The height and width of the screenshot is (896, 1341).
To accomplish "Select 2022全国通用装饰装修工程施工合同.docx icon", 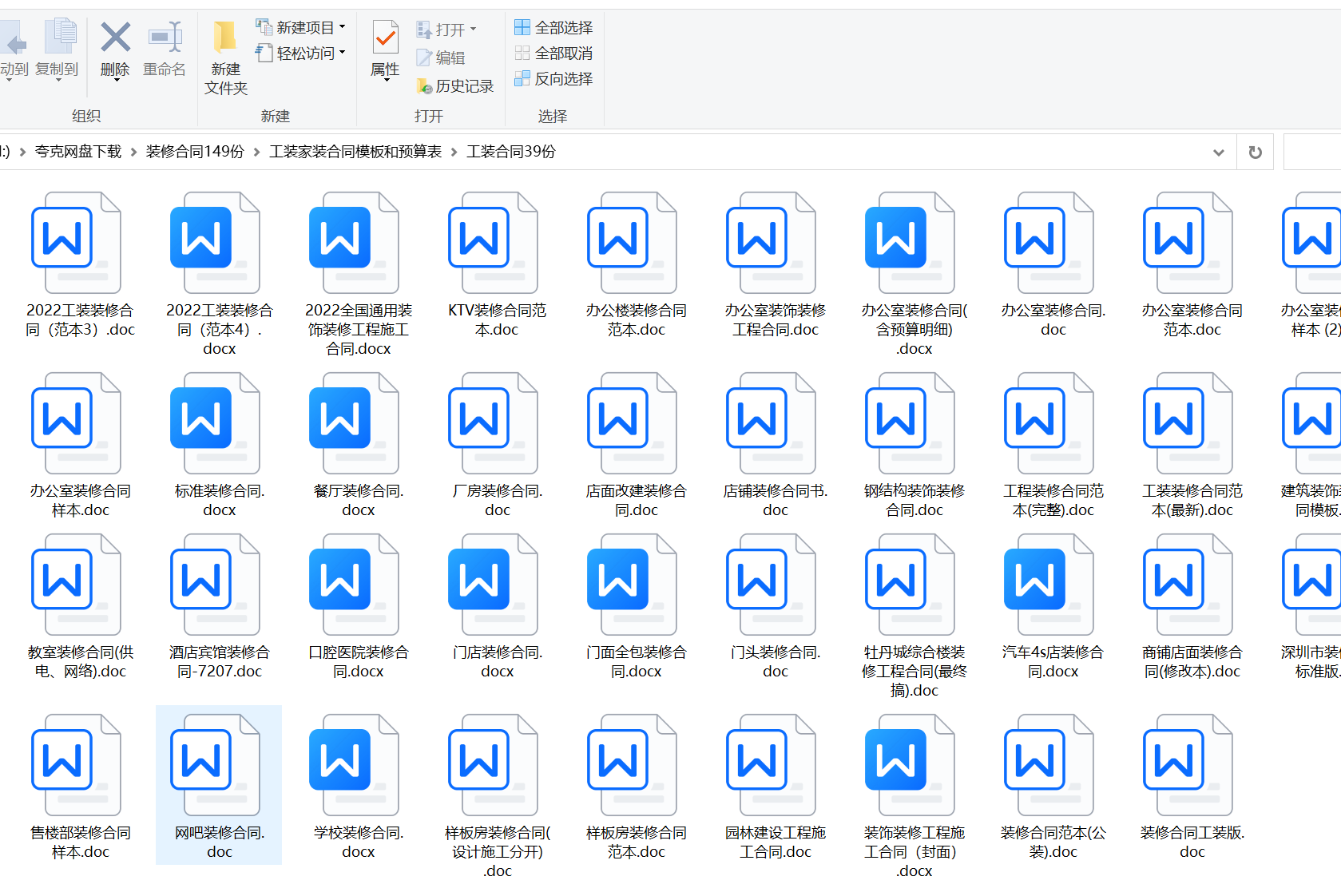I will [354, 243].
